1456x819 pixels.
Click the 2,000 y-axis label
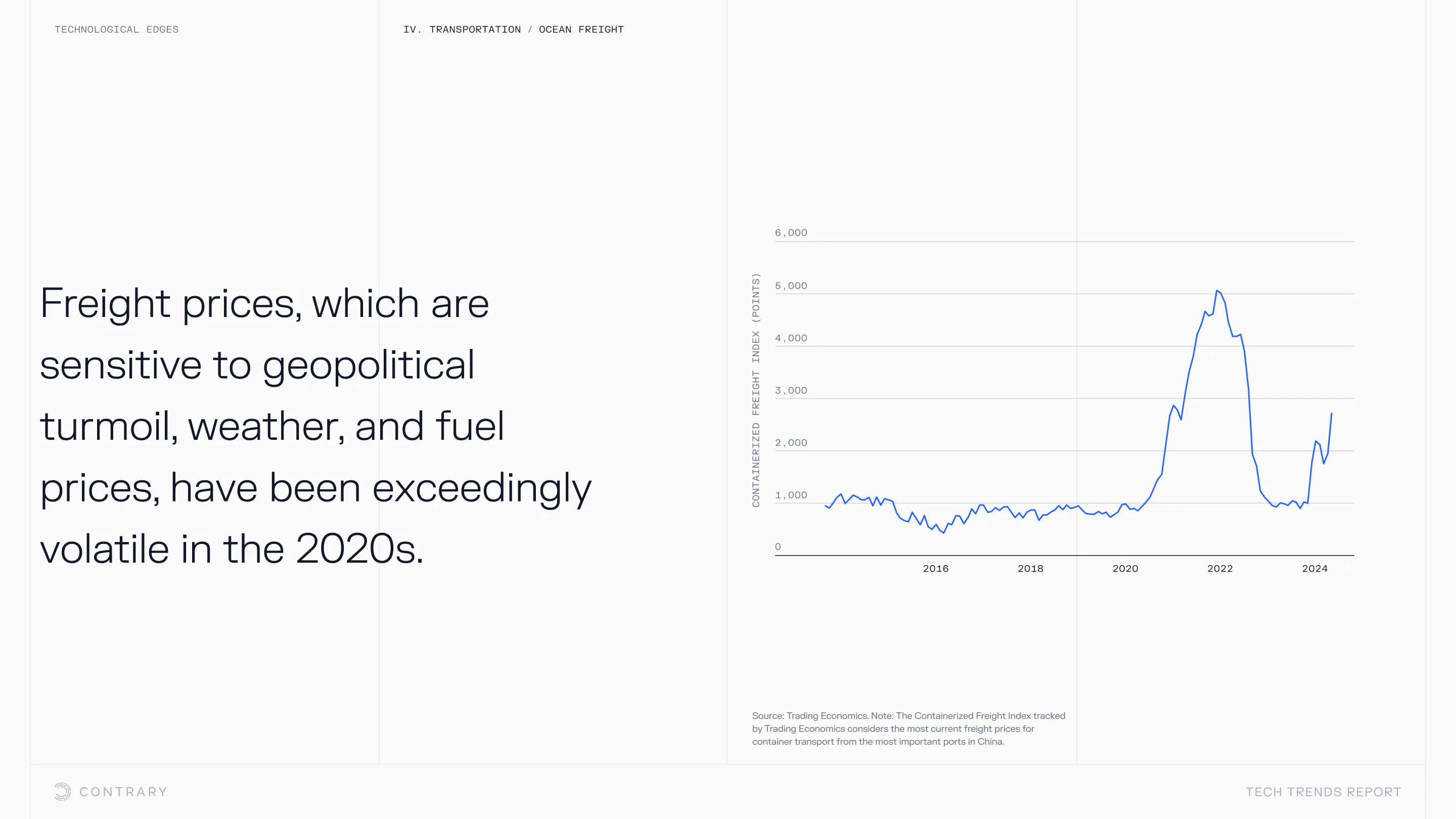(791, 443)
